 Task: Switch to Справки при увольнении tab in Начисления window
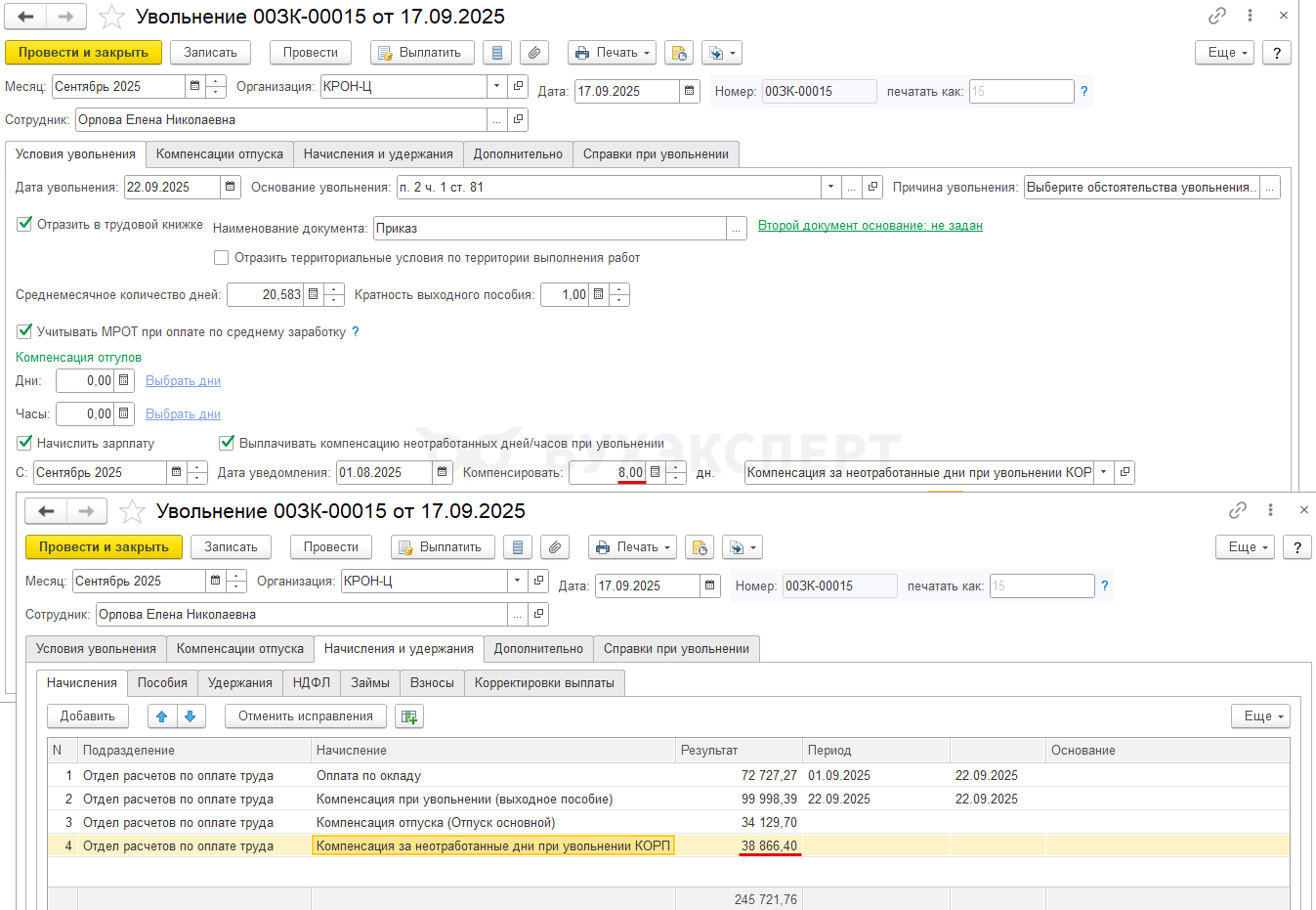[x=676, y=649]
